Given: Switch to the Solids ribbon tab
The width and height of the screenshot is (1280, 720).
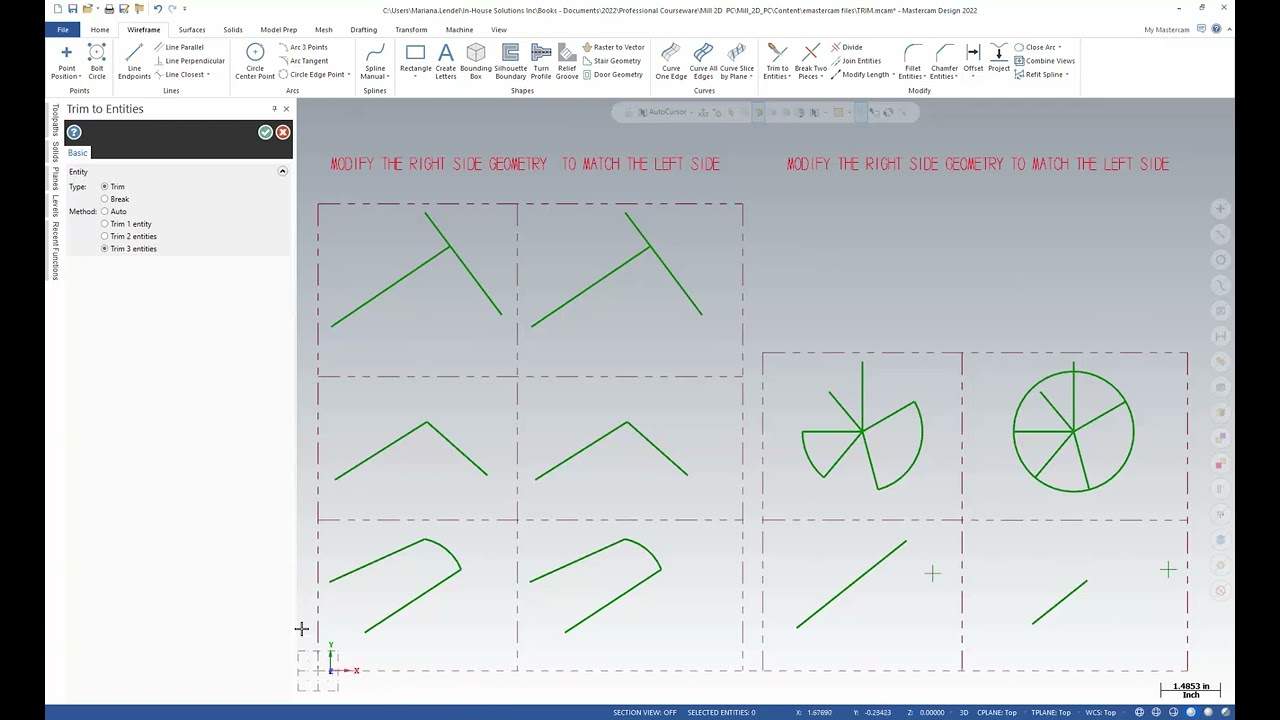Looking at the screenshot, I should (x=233, y=29).
